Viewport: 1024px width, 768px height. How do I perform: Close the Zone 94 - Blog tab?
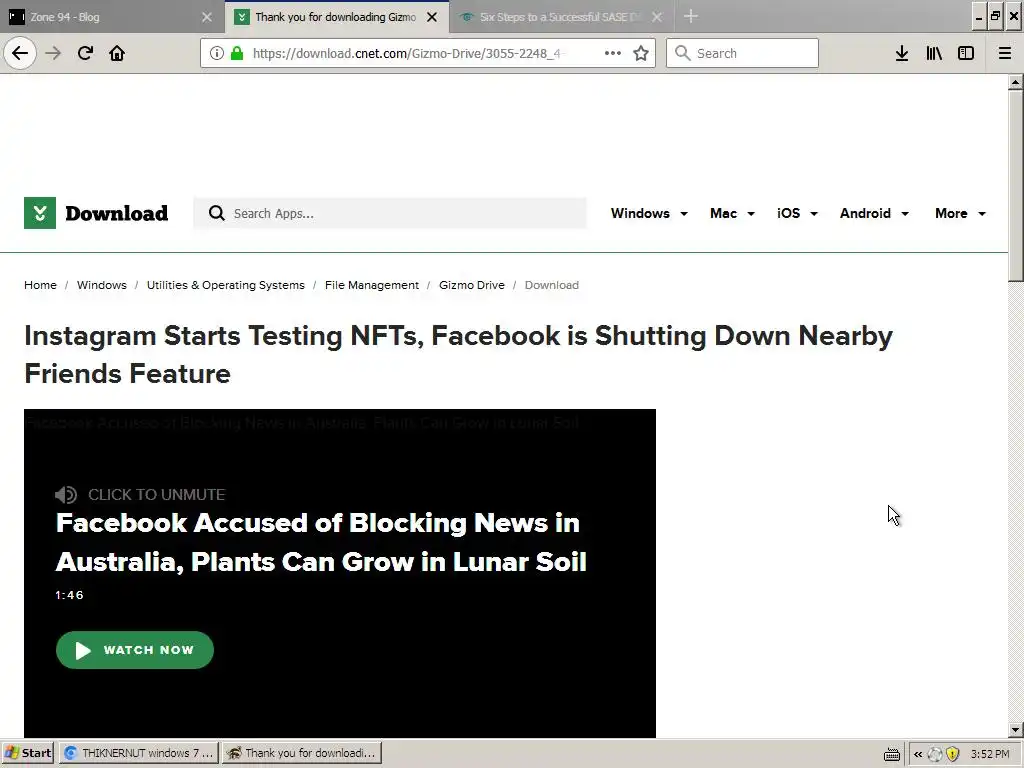point(206,17)
